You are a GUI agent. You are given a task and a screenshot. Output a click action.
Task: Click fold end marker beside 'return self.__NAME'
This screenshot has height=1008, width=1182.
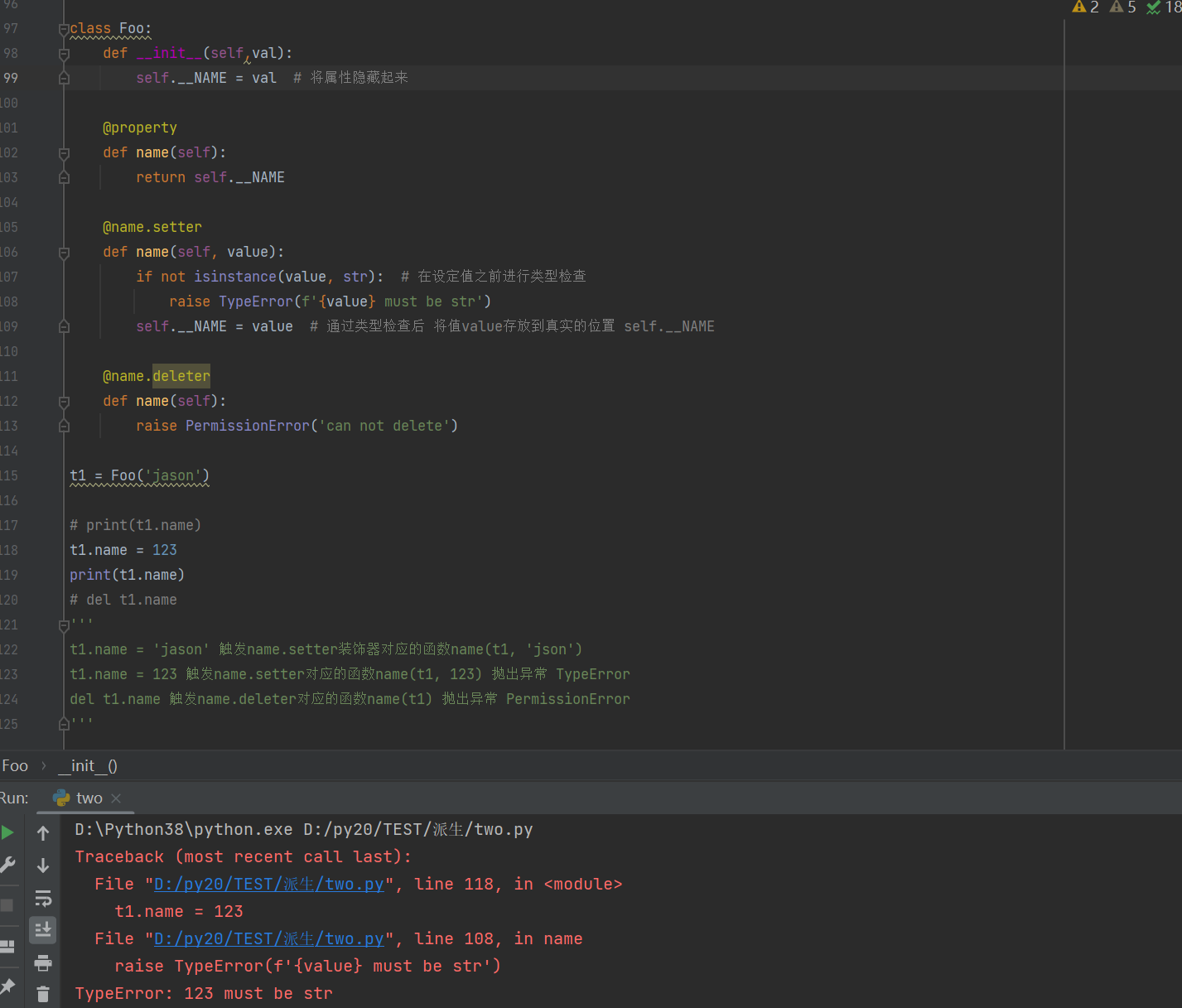[64, 177]
